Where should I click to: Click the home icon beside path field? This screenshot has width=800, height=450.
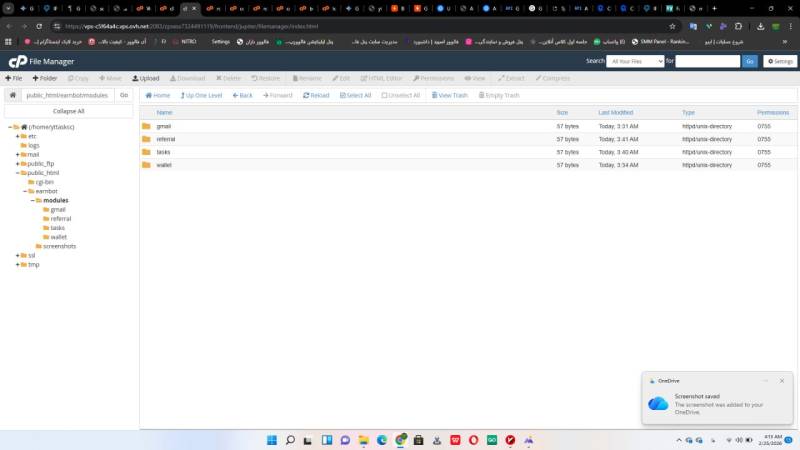click(13, 95)
